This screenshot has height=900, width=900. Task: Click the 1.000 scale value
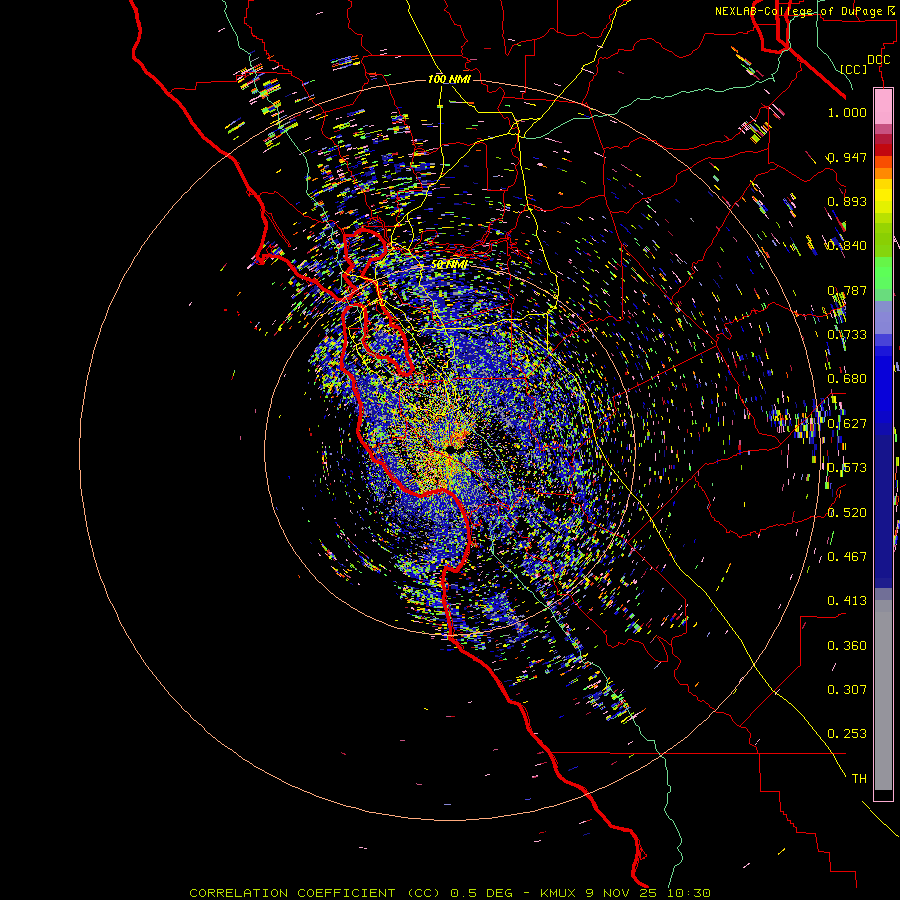click(x=847, y=112)
